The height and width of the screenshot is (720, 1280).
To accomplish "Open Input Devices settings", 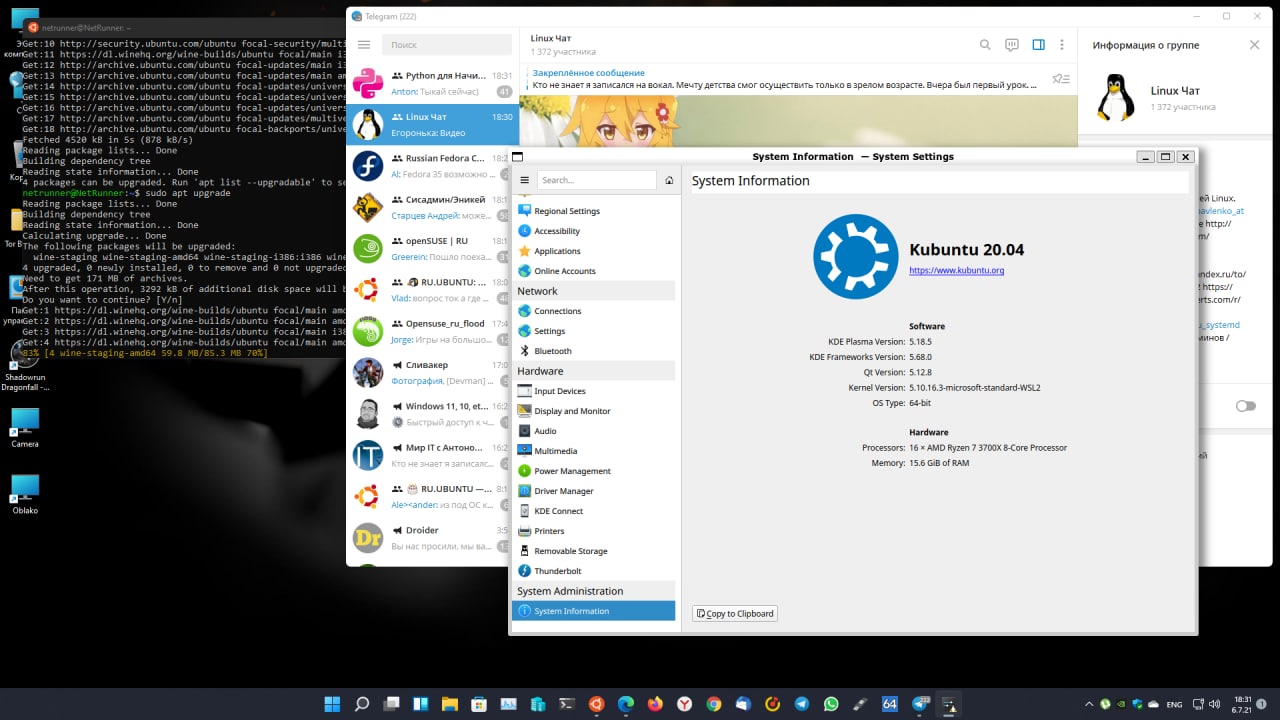I will click(594, 391).
